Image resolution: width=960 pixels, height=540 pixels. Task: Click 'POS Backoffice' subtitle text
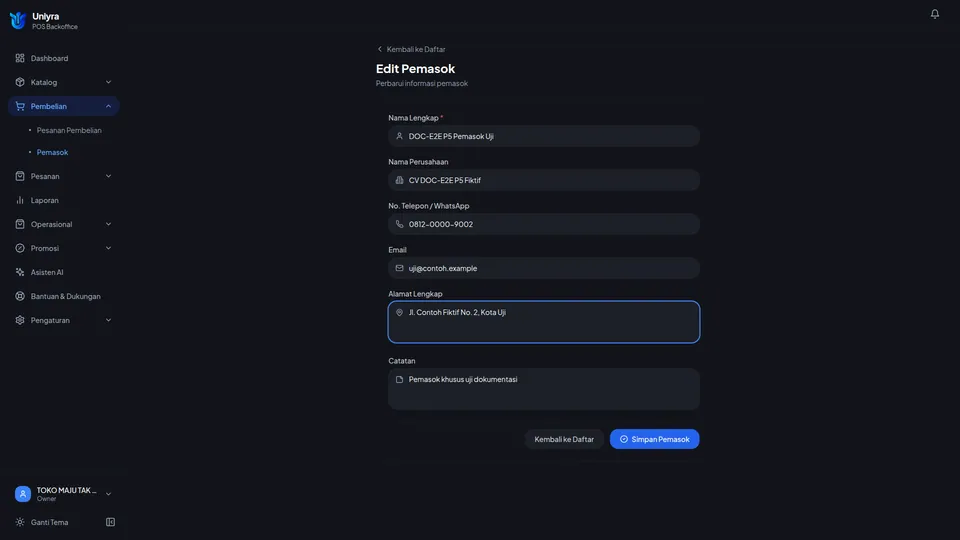tap(55, 27)
